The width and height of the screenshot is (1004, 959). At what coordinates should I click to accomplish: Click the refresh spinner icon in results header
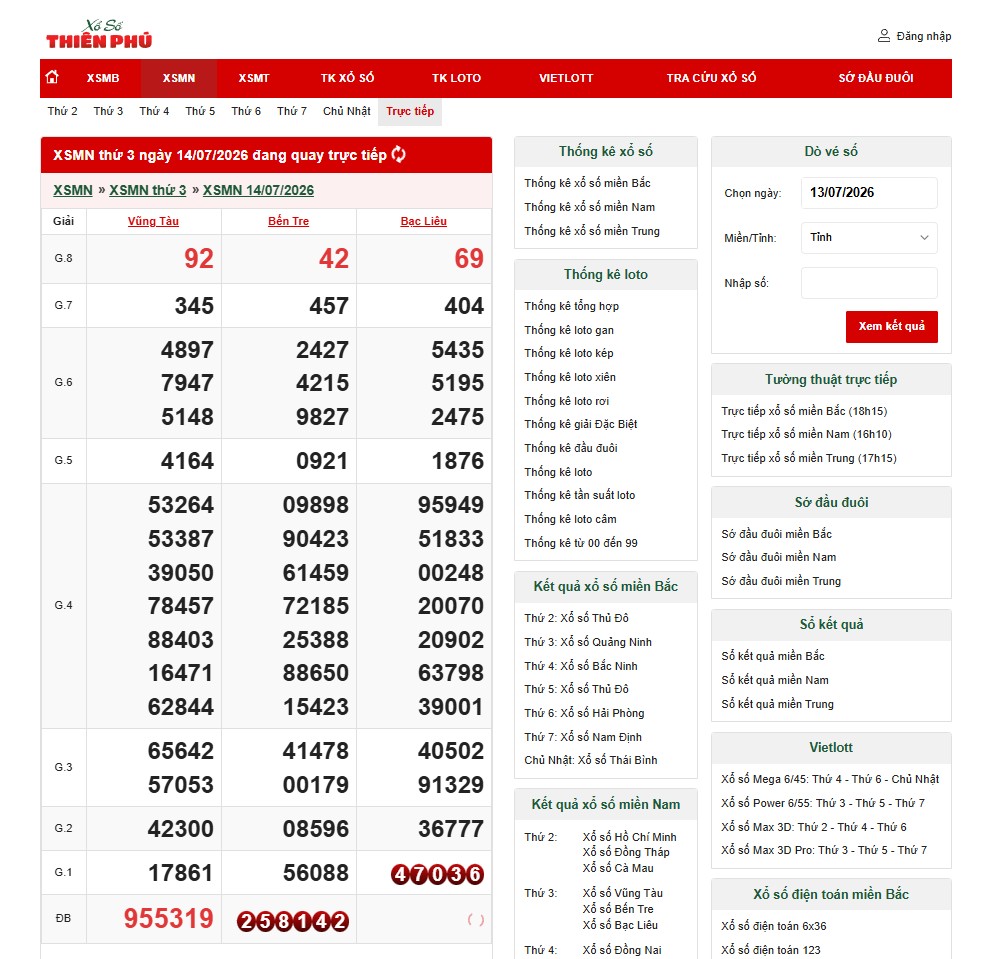(x=398, y=154)
